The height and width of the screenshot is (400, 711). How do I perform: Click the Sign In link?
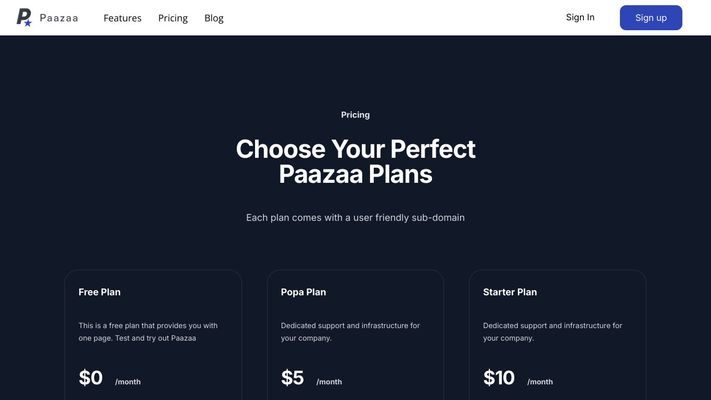click(580, 17)
